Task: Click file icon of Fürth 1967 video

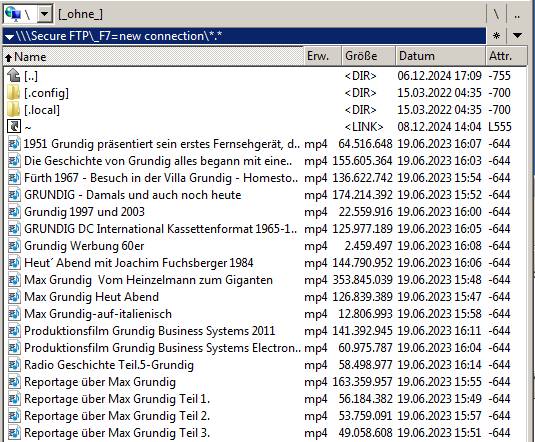Action: tap(14, 178)
